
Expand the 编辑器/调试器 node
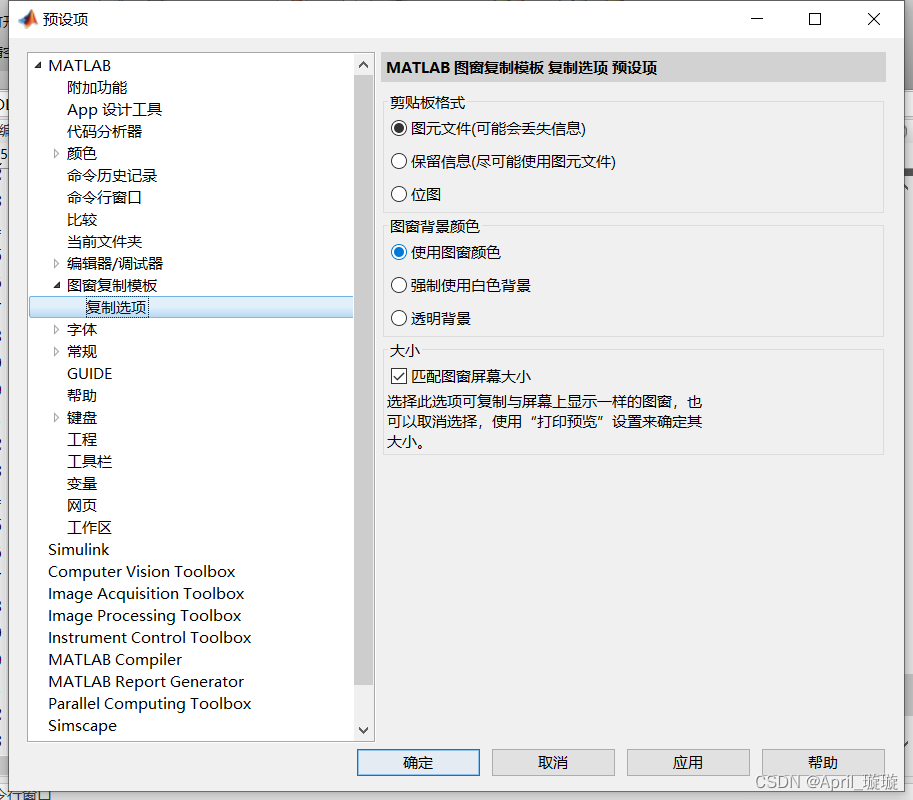pos(57,263)
